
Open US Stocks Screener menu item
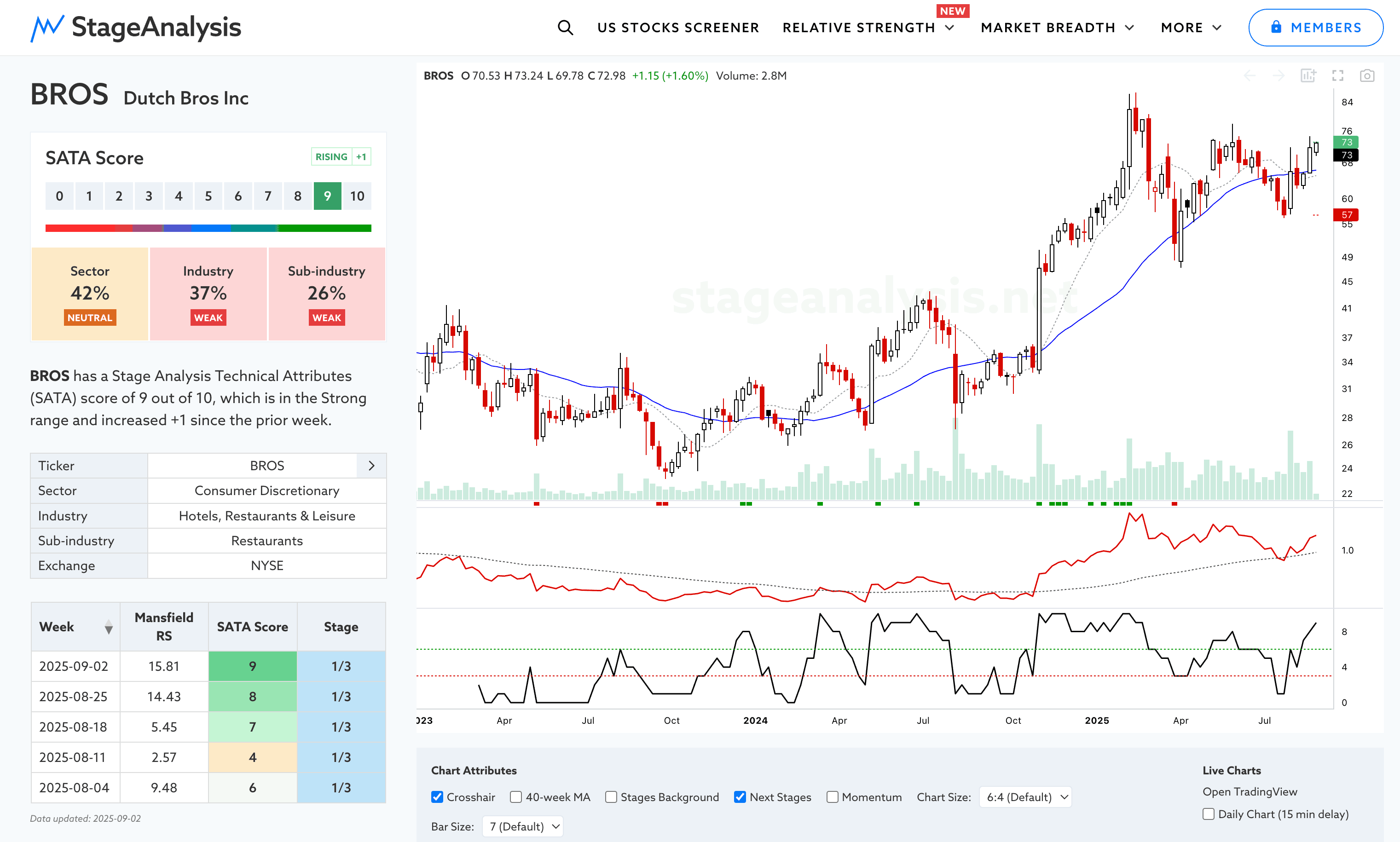pos(678,28)
